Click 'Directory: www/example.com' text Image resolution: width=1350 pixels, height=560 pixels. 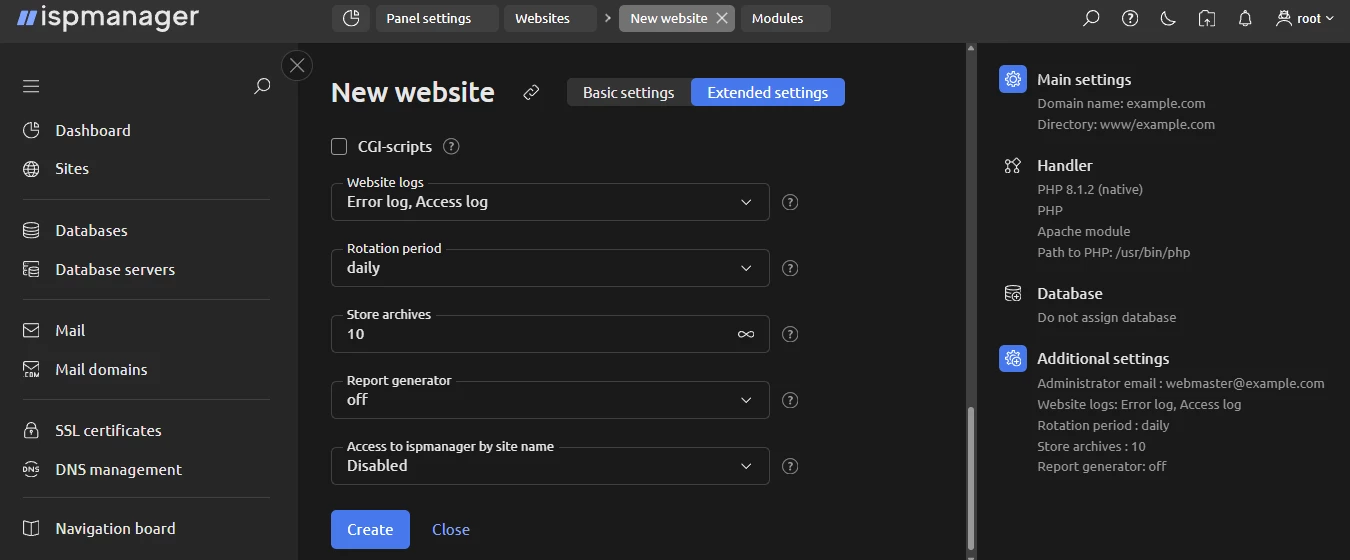(x=1126, y=124)
